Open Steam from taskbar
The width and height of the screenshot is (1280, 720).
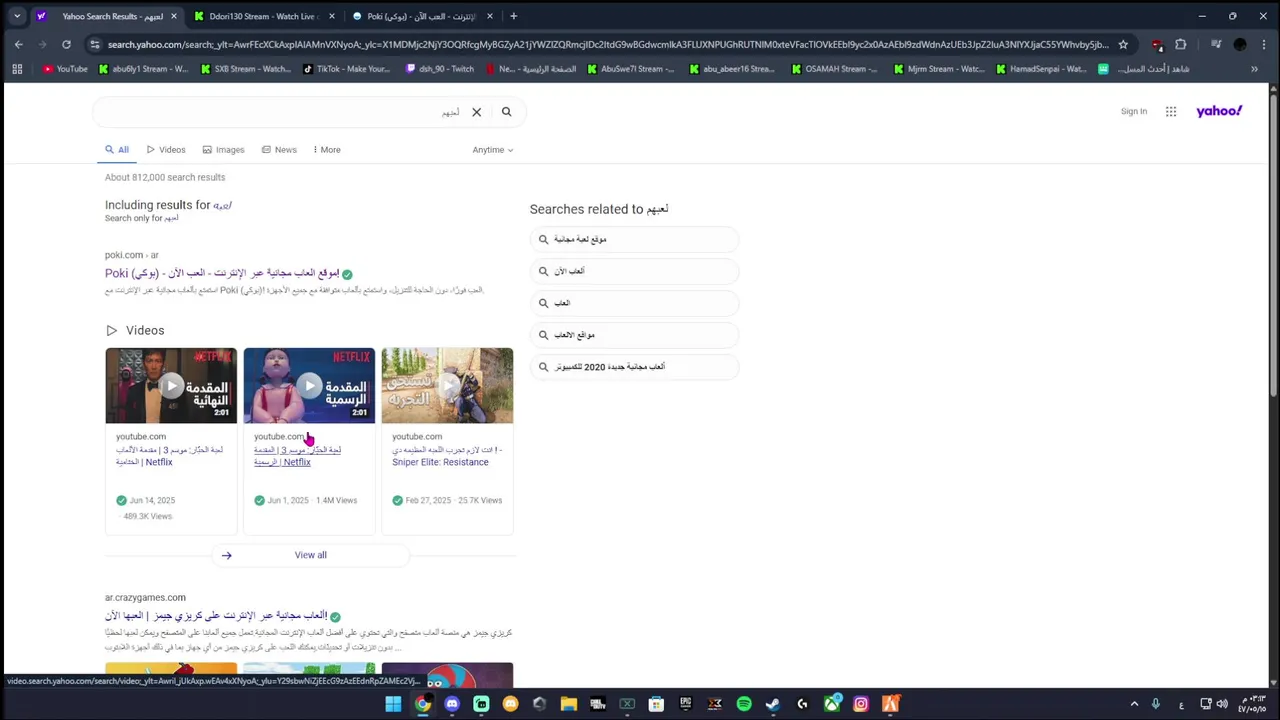[x=773, y=704]
